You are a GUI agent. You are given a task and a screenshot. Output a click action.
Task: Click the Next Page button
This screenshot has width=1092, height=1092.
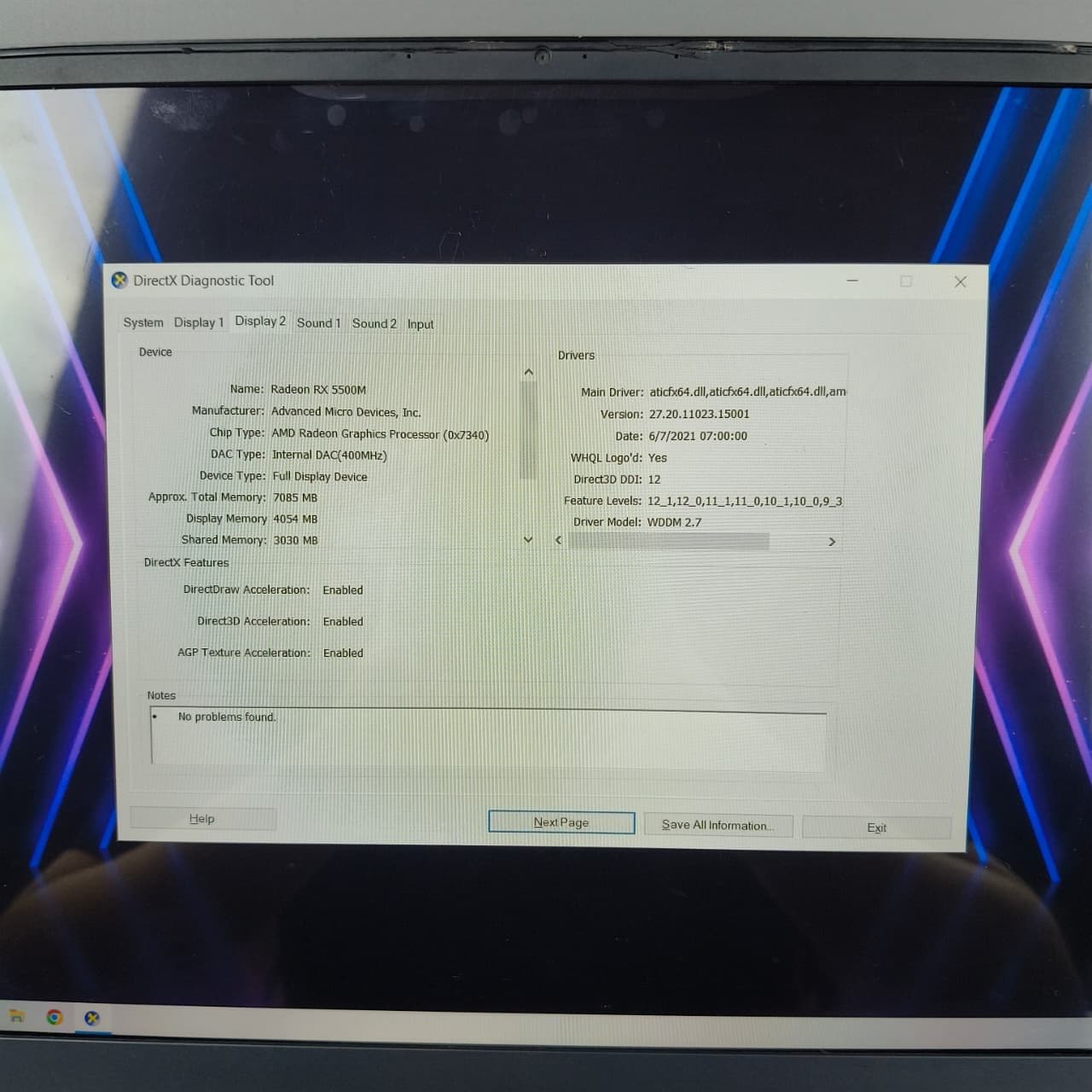(561, 822)
